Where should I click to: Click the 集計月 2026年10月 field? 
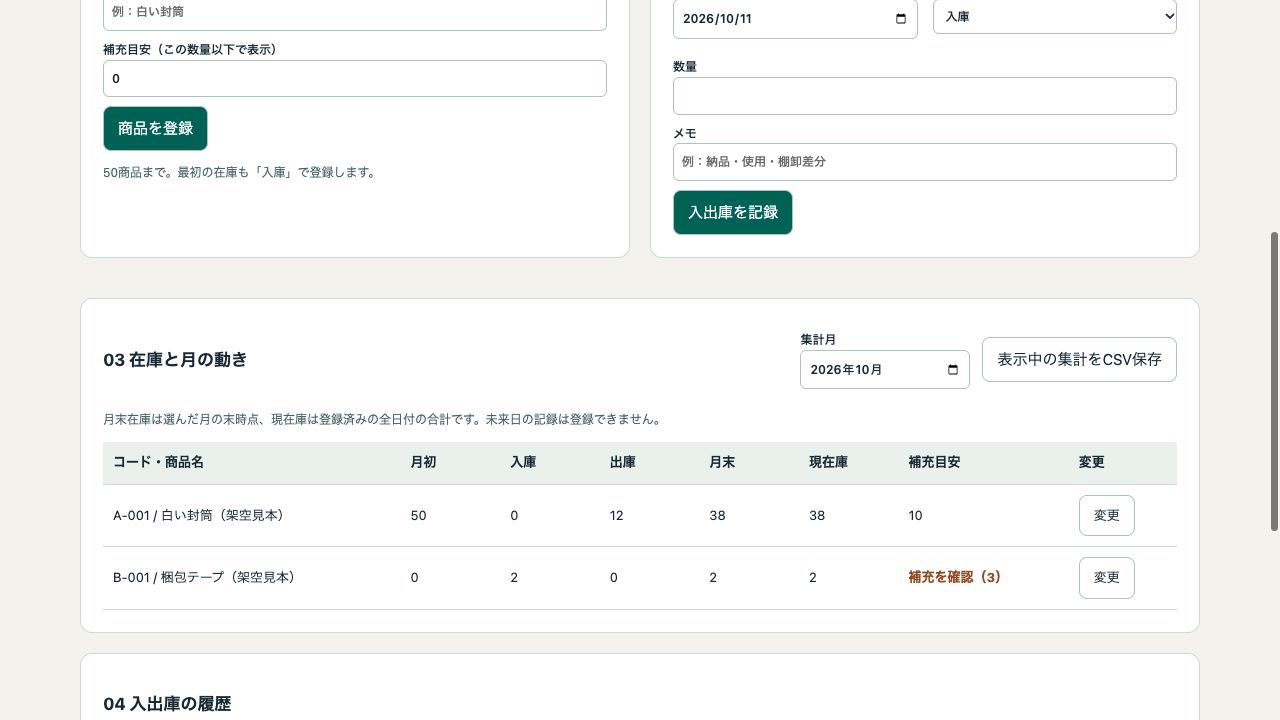click(885, 370)
